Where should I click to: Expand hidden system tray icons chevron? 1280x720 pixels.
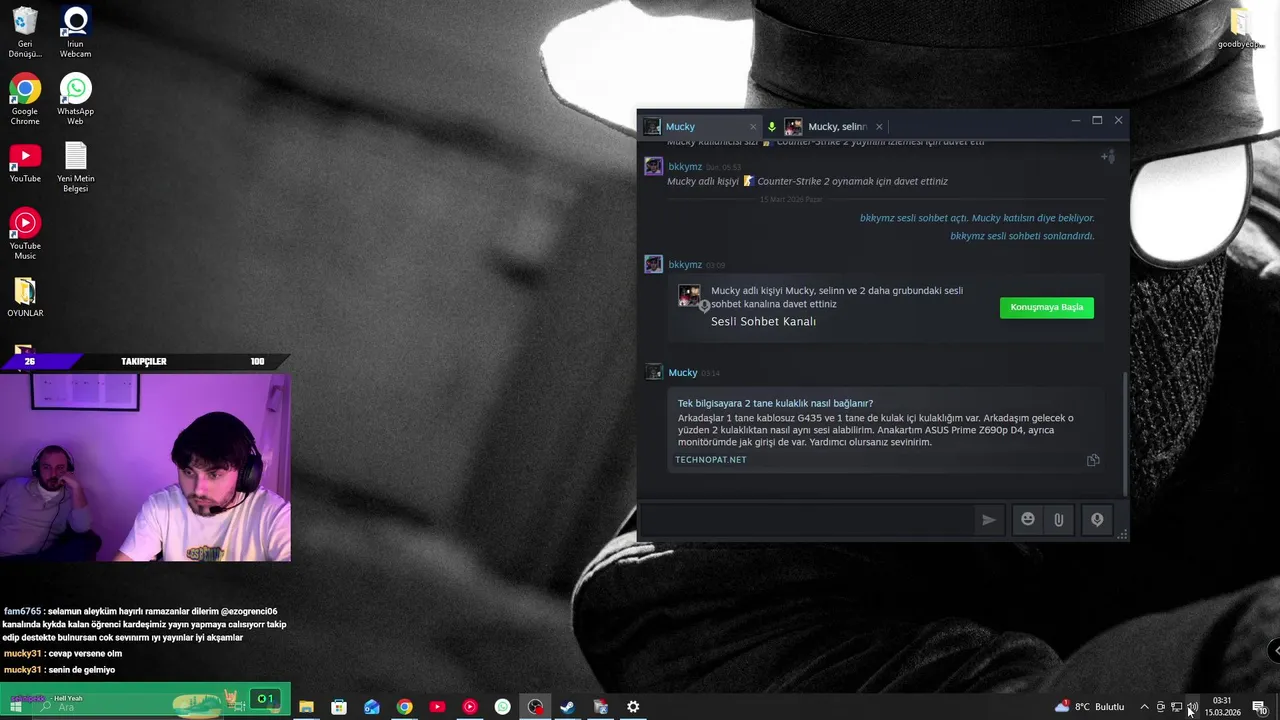[1144, 707]
